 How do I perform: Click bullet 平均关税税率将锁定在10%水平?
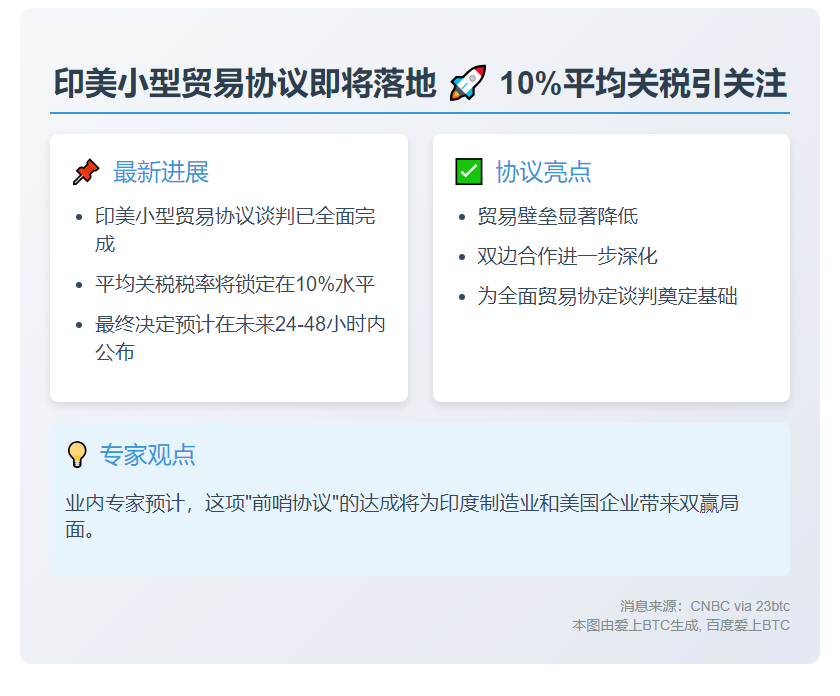tap(235, 284)
